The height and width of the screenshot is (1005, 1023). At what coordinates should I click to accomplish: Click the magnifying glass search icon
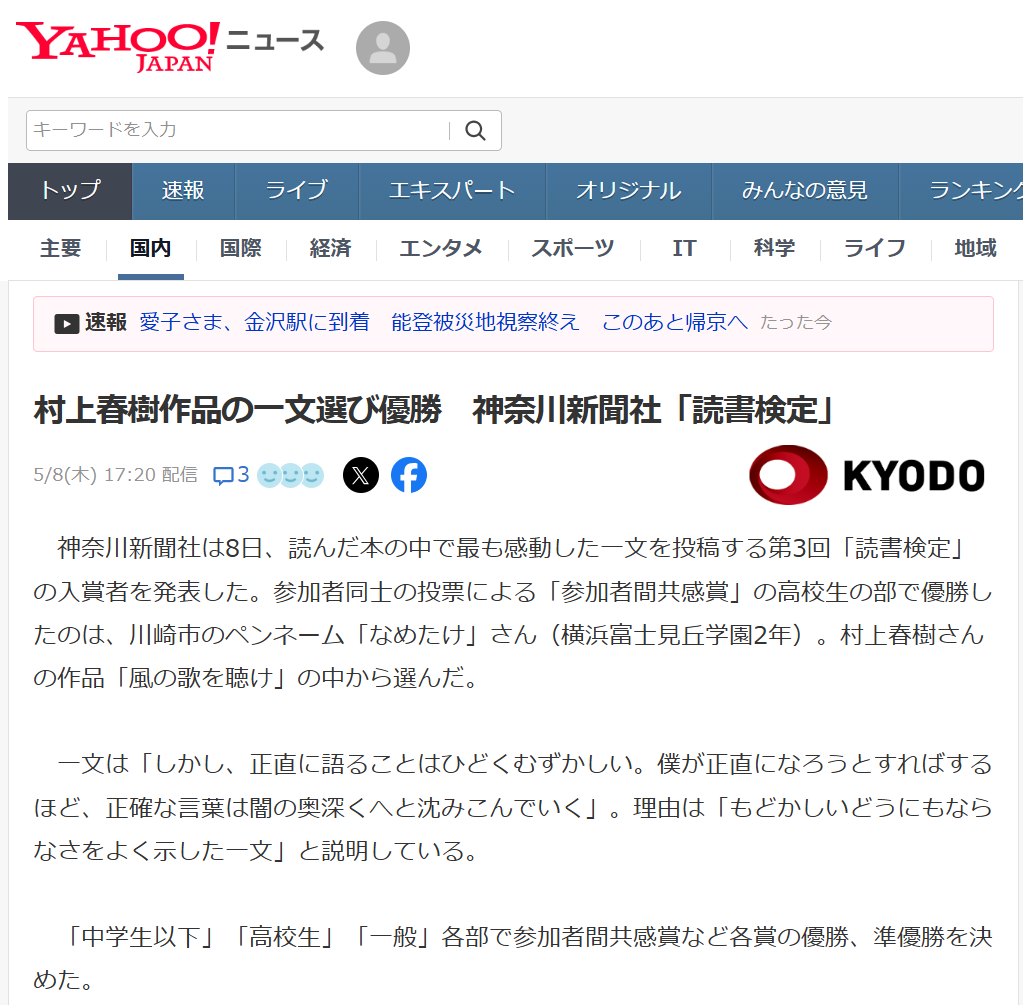(x=476, y=131)
